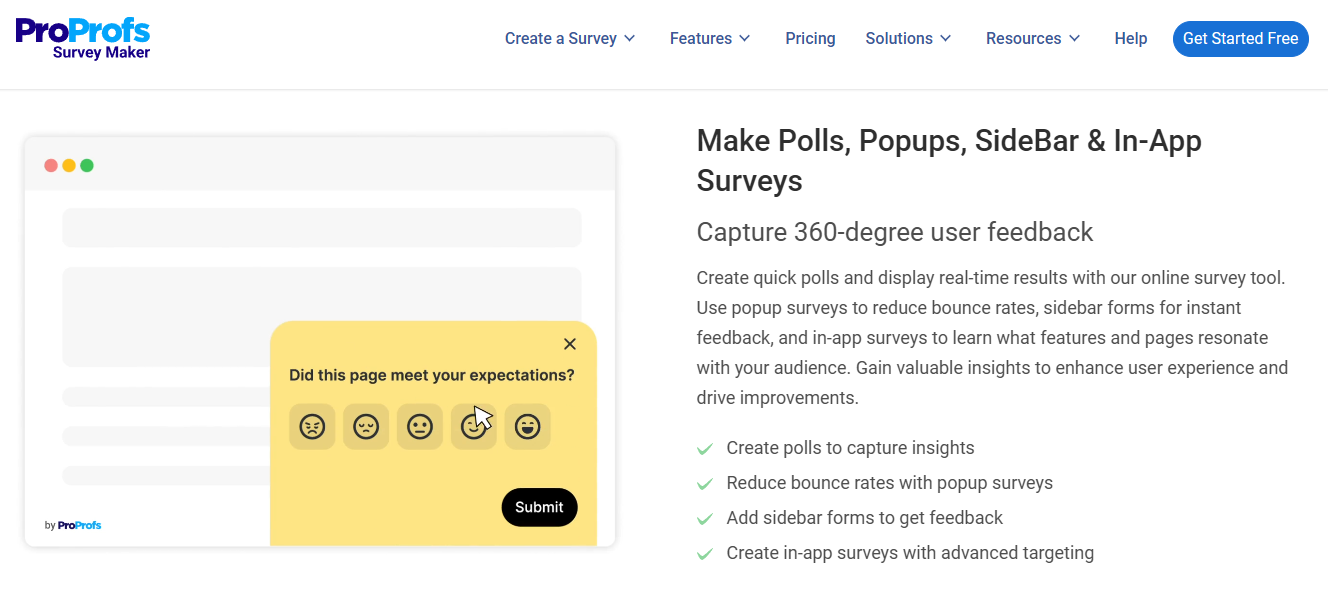Open the Features dropdown menu

click(x=710, y=39)
